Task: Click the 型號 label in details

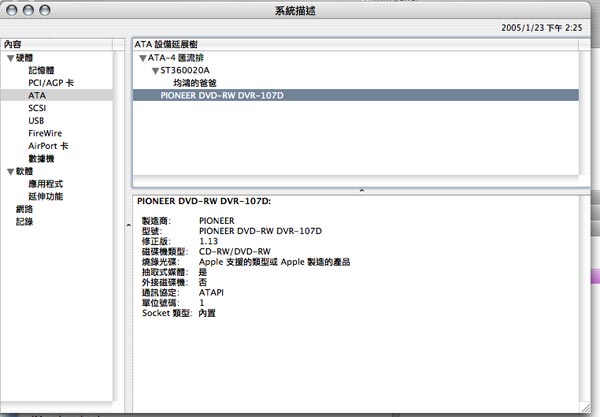Action: pyautogui.click(x=152, y=231)
